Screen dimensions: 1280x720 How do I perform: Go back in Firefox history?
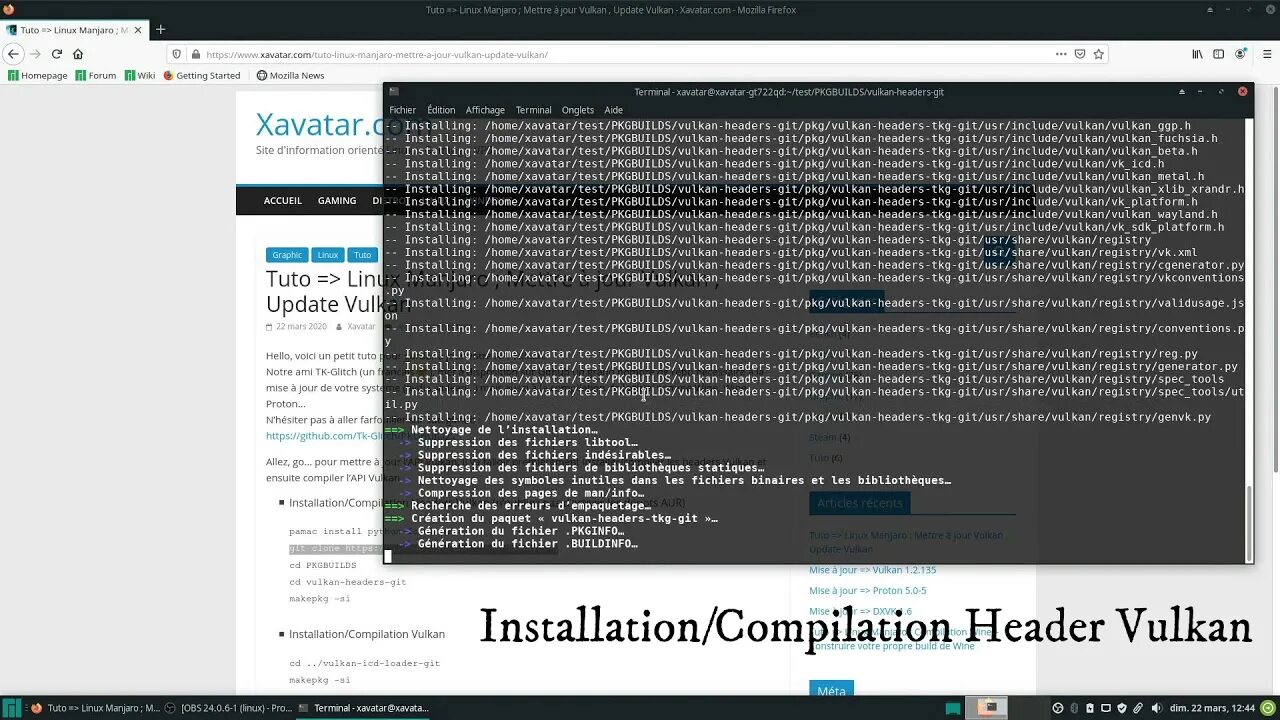13,54
